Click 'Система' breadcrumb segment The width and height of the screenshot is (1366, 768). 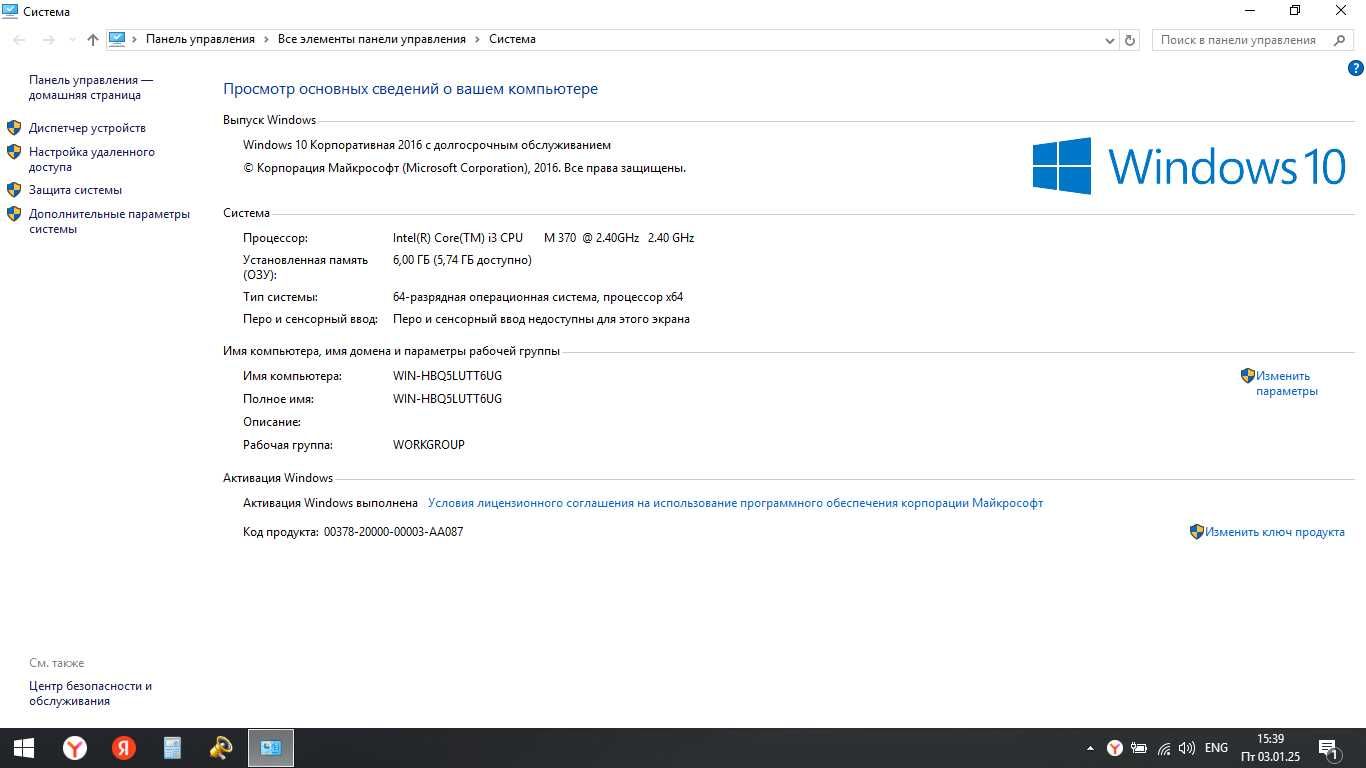click(512, 39)
